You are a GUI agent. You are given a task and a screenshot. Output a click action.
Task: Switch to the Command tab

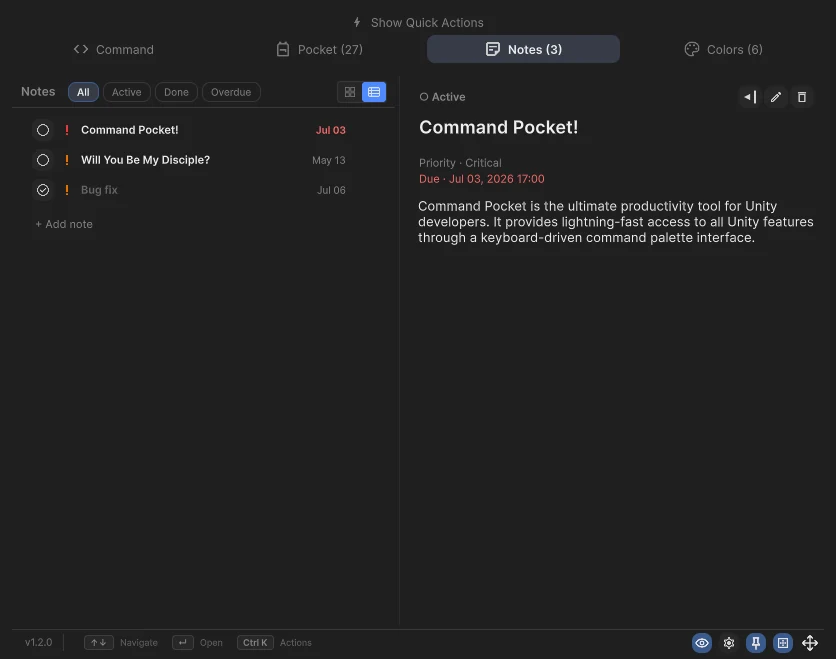114,50
